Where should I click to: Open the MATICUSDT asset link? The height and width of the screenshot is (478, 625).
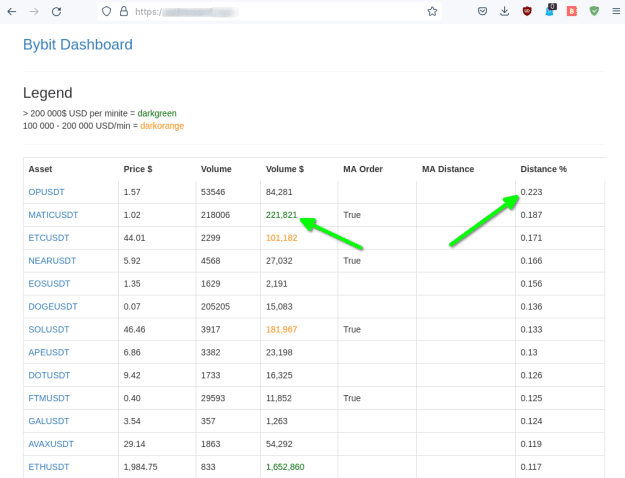[53, 215]
